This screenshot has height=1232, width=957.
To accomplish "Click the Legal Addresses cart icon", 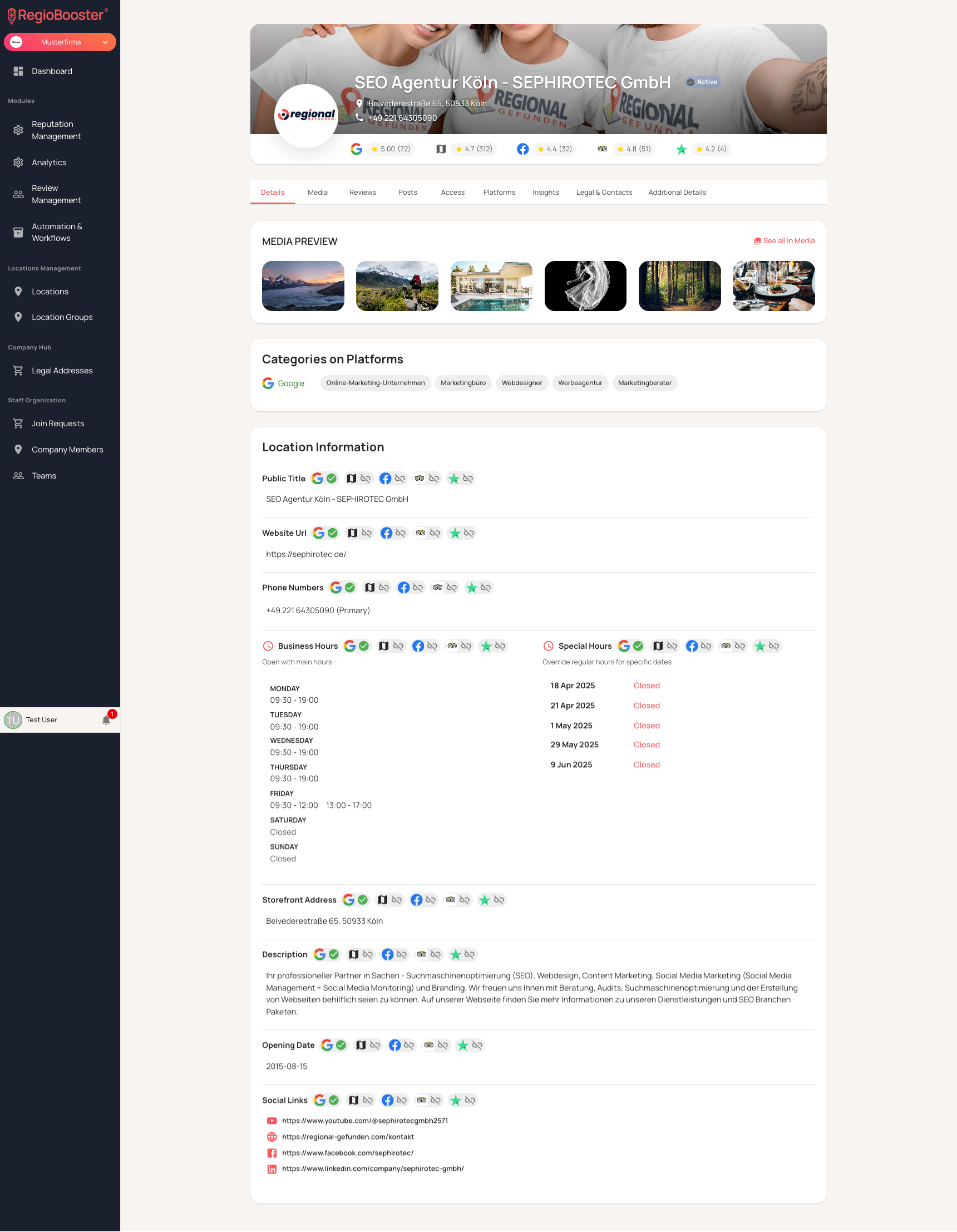I will tap(18, 371).
